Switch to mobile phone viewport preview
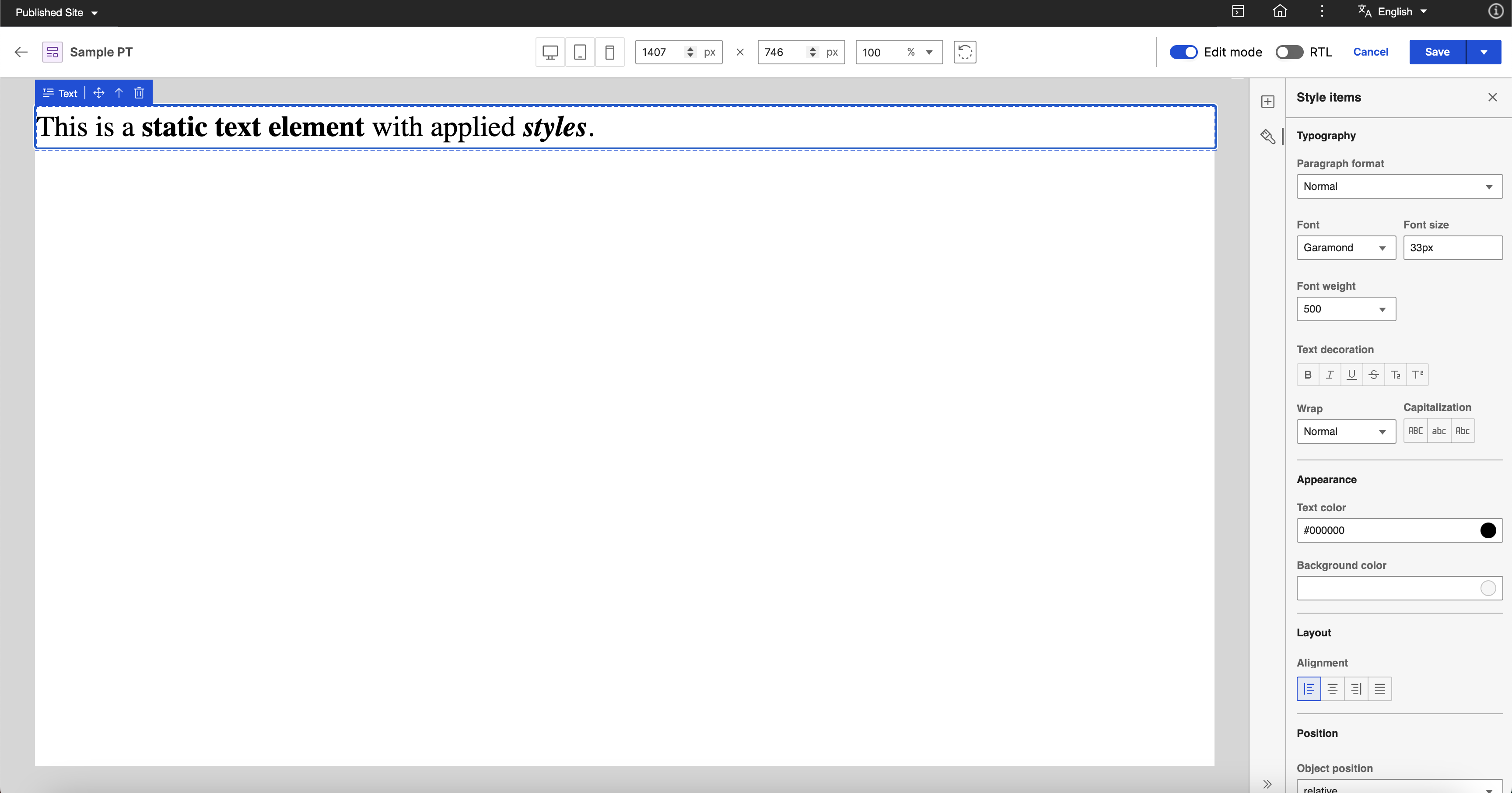Viewport: 1512px width, 793px height. [x=609, y=52]
